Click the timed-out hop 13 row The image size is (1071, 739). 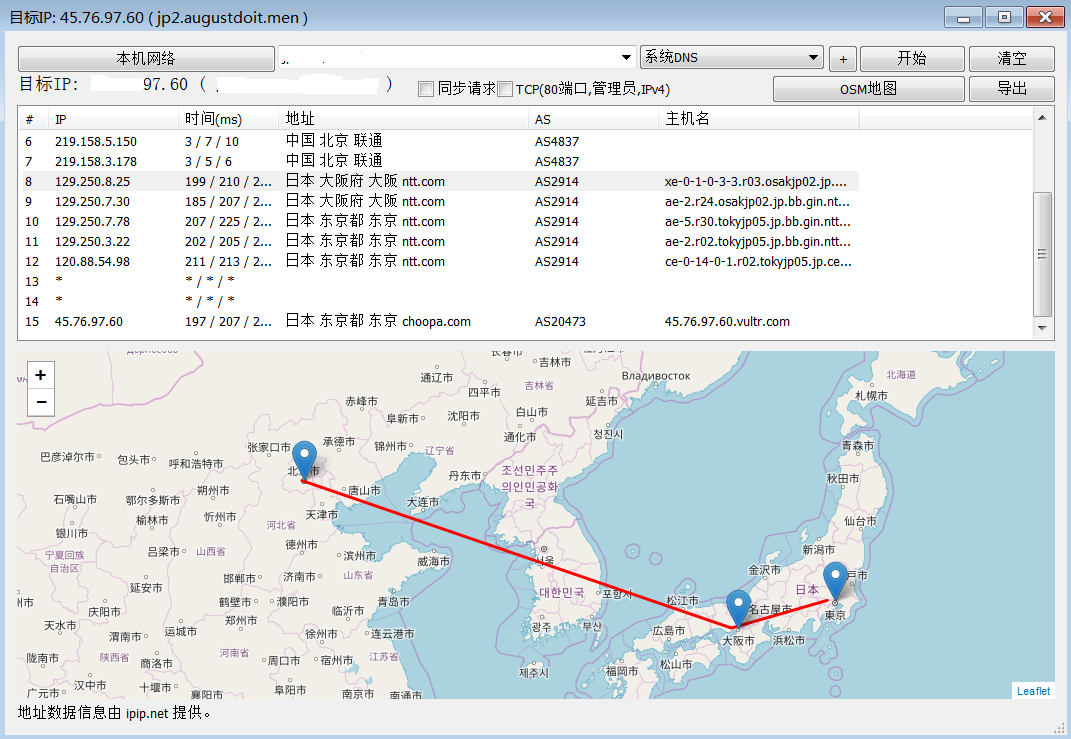point(439,281)
